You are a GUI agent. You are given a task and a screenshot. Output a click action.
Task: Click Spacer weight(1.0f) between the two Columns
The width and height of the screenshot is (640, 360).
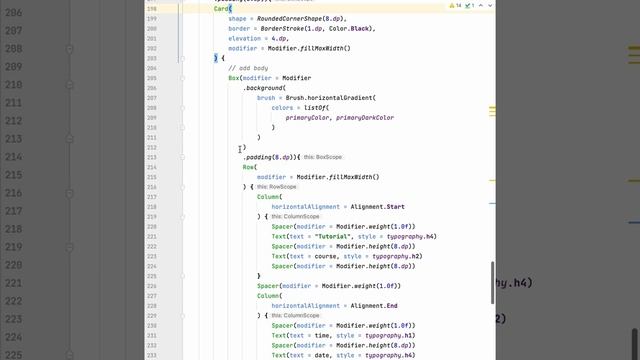pos(329,286)
